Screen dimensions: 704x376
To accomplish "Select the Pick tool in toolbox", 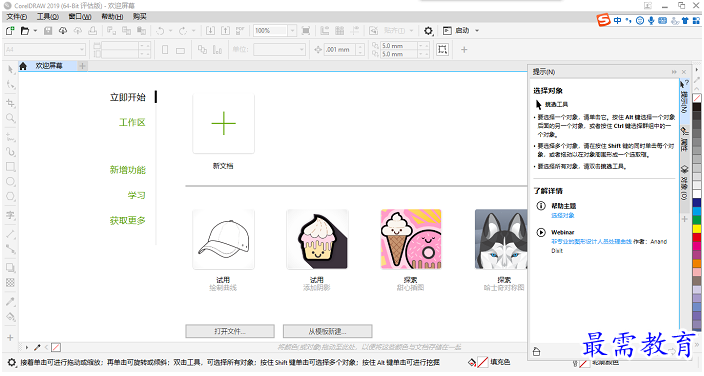I will click(10, 70).
